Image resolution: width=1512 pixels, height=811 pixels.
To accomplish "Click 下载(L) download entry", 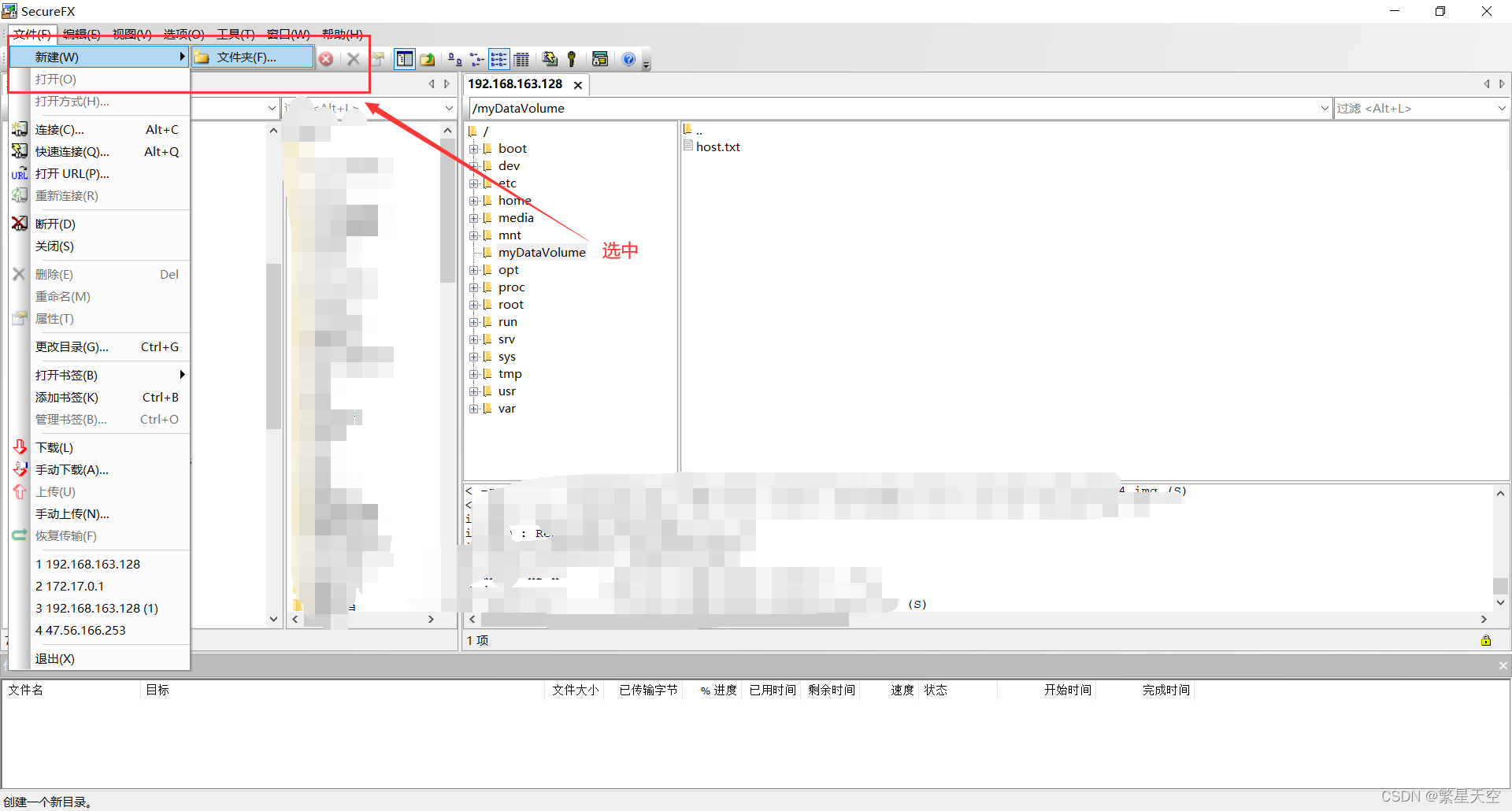I will [99, 448].
